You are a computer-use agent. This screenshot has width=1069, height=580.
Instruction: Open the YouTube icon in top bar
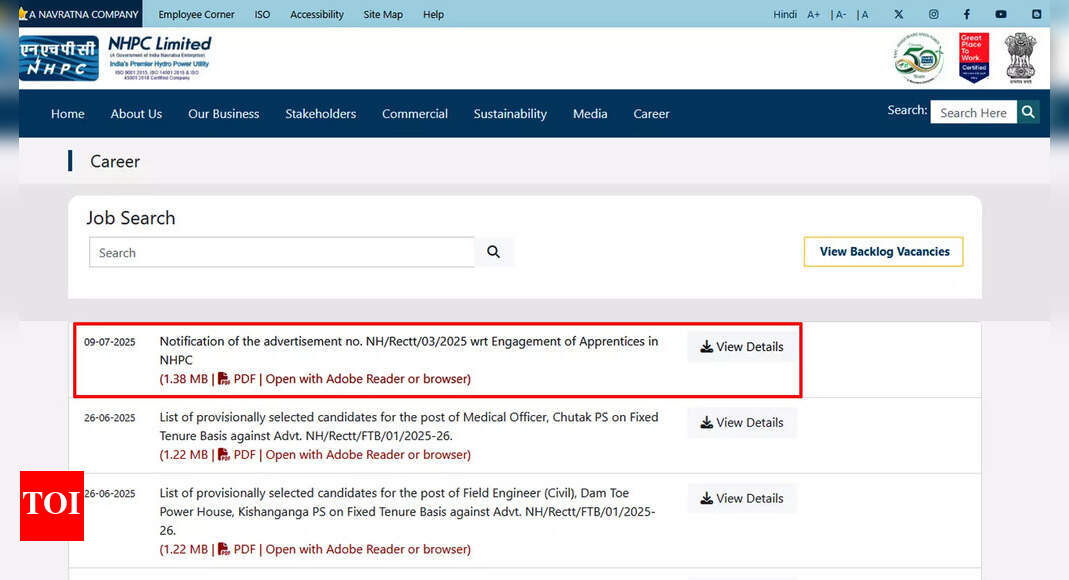pos(1001,14)
